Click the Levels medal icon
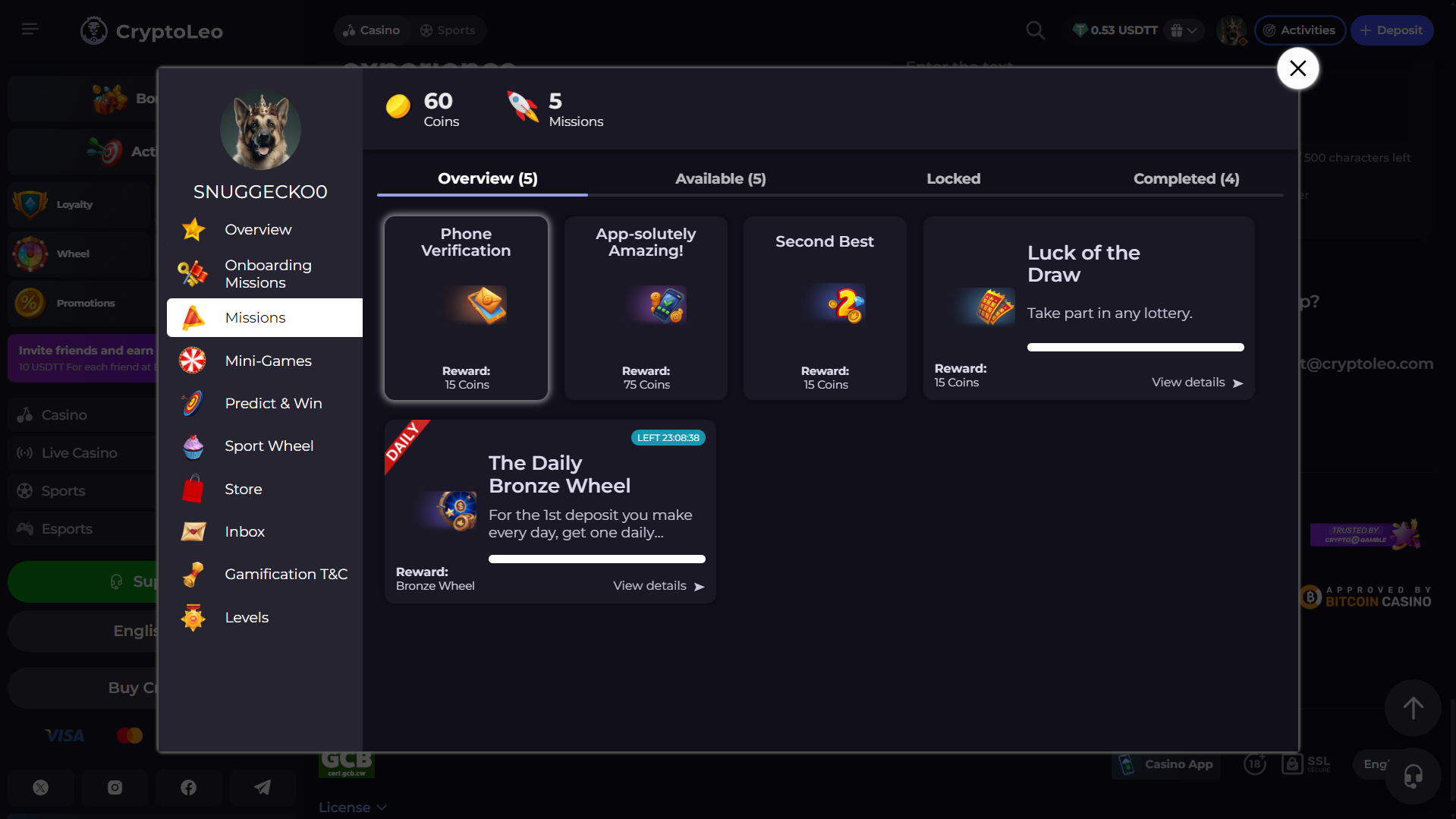Screen dimensions: 1456x819 tap(193, 618)
